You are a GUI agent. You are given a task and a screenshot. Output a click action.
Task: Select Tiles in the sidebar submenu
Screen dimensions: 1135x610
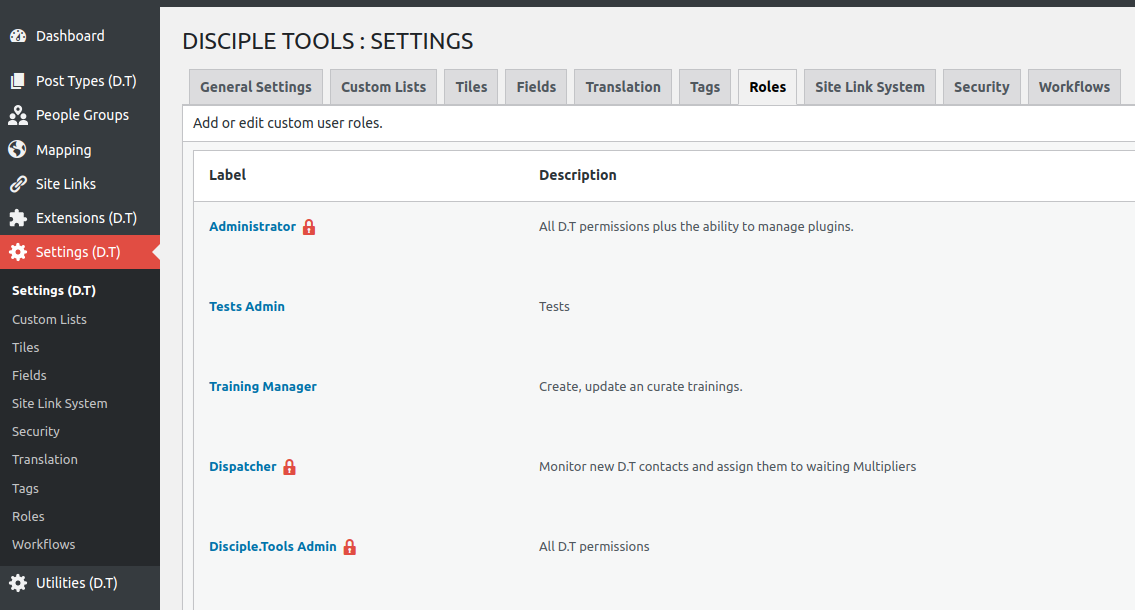tap(26, 348)
